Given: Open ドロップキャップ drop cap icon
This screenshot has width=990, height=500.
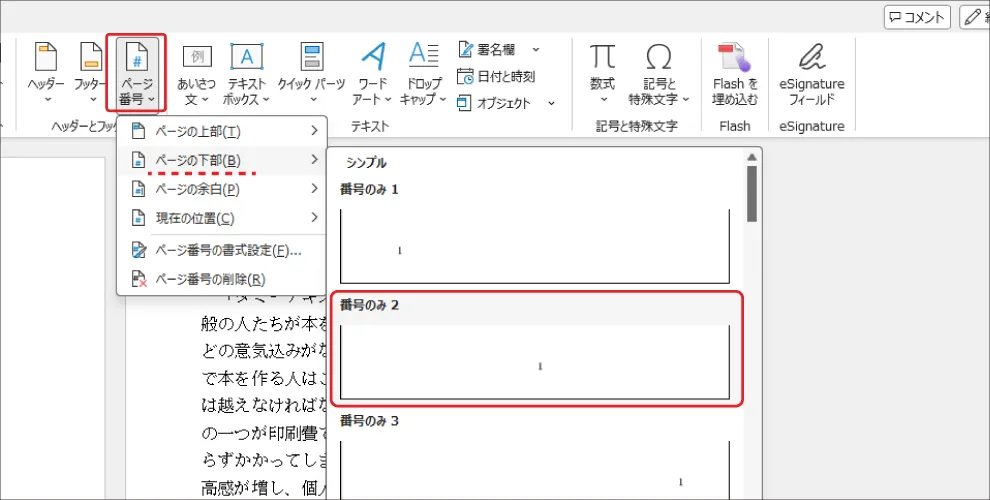Looking at the screenshot, I should point(424,56).
